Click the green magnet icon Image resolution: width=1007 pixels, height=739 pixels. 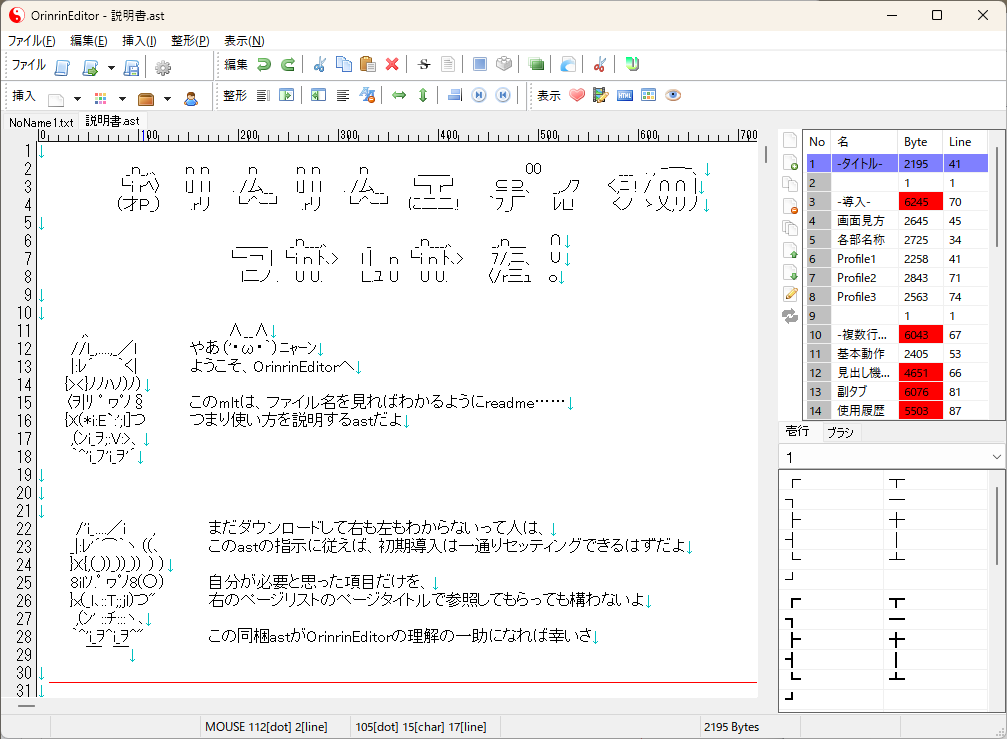[x=632, y=64]
